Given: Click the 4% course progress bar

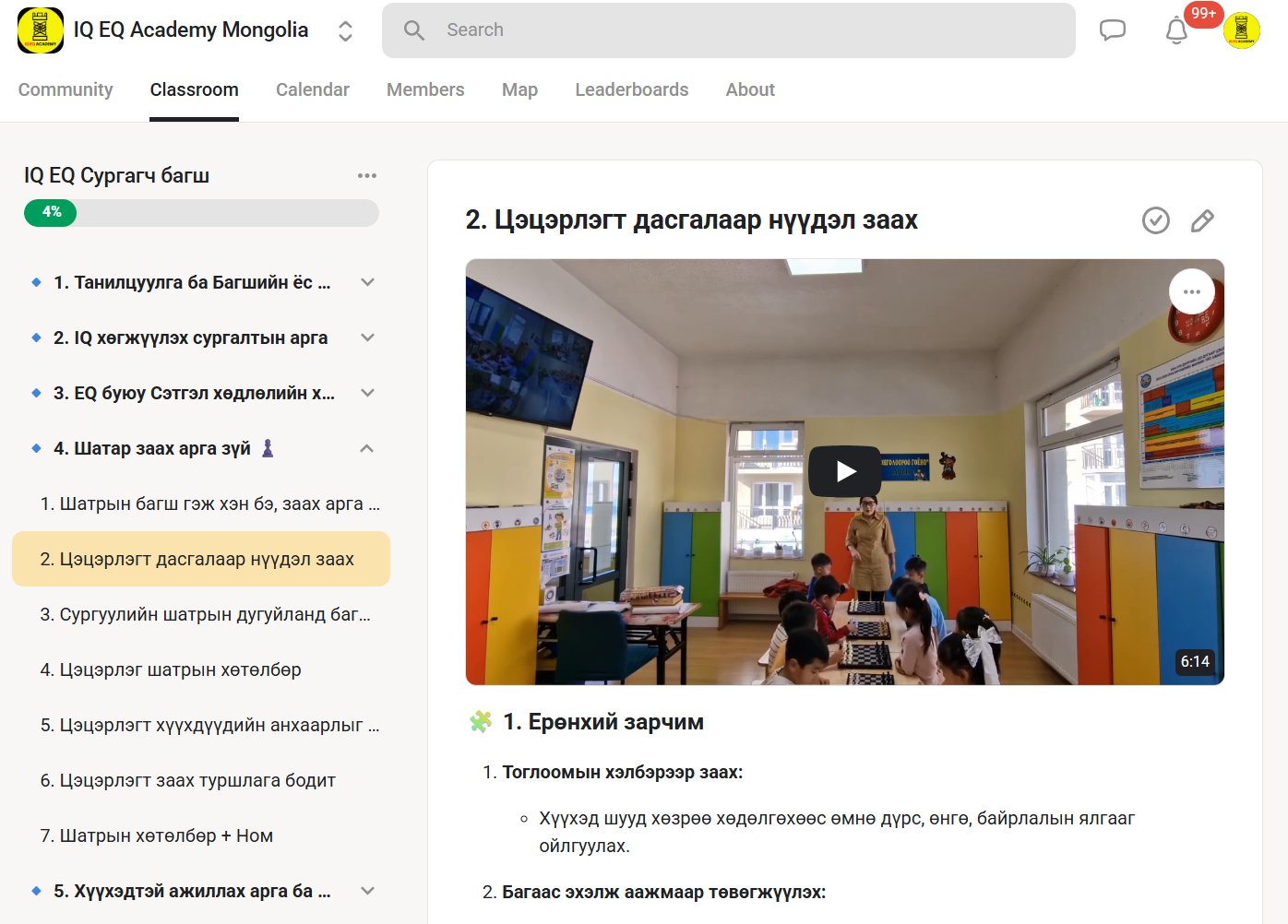Looking at the screenshot, I should click(x=201, y=213).
